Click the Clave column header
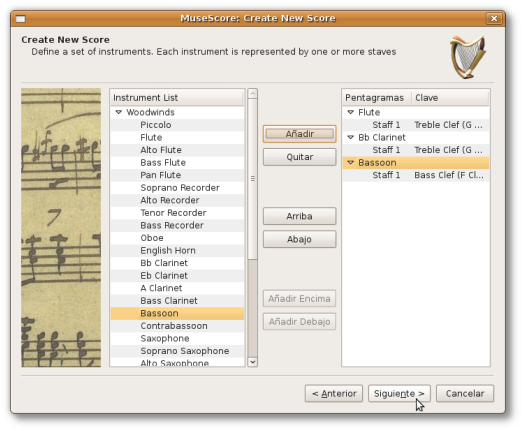The image size is (523, 431). click(450, 98)
